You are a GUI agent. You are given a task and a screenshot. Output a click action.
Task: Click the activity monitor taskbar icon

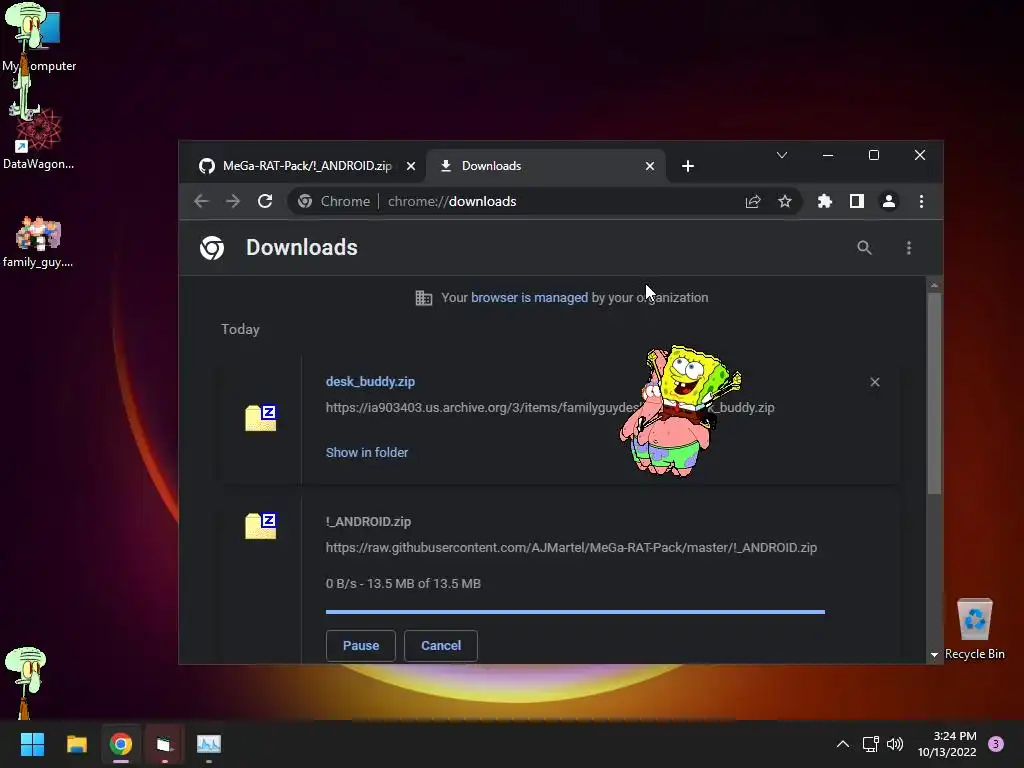[209, 744]
